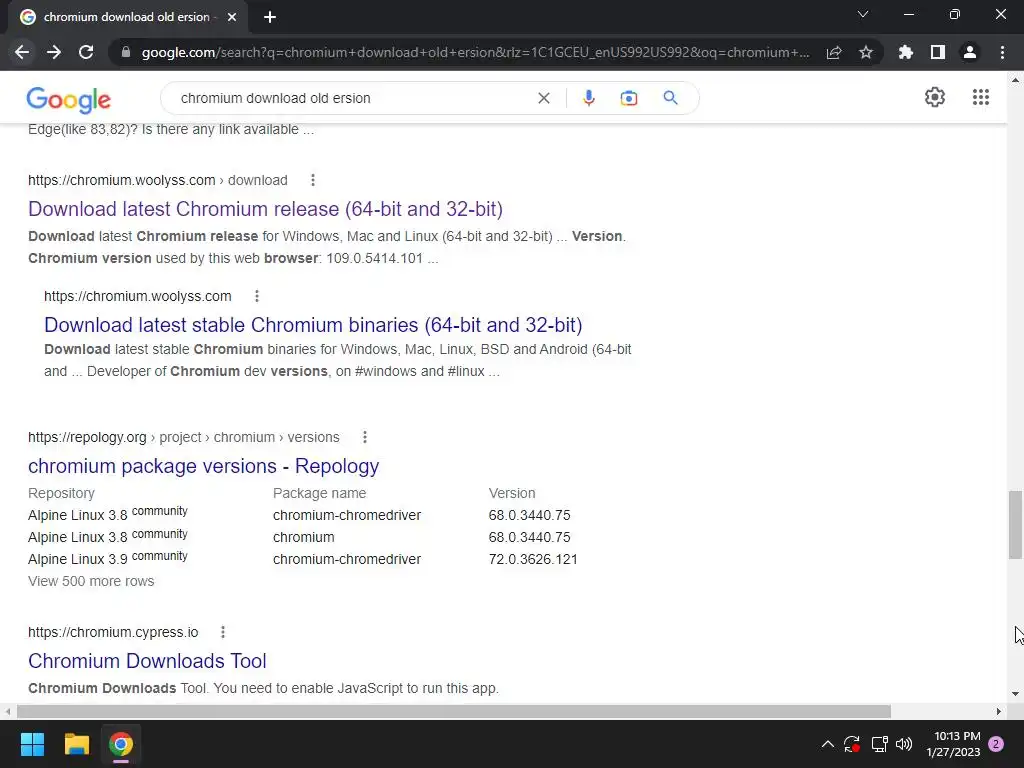Viewport: 1024px width, 768px height.
Task: Open Download latest stable Chromium binaries link
Action: point(313,325)
